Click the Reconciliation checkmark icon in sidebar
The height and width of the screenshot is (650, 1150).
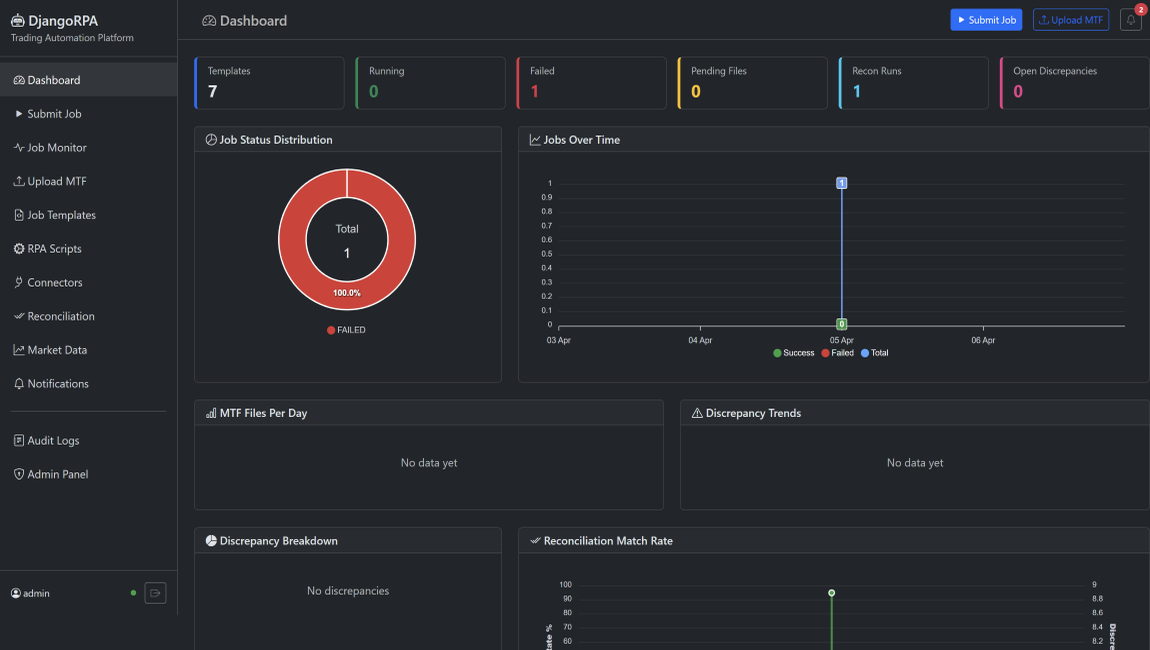point(18,316)
